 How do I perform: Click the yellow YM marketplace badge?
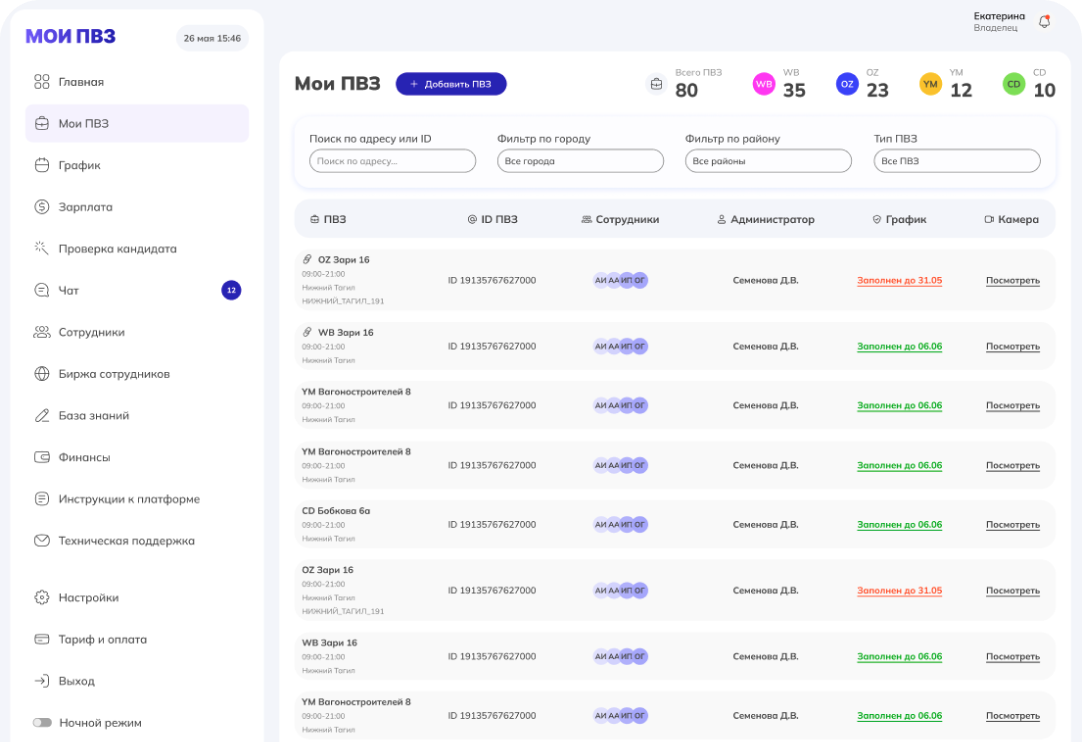tap(930, 84)
